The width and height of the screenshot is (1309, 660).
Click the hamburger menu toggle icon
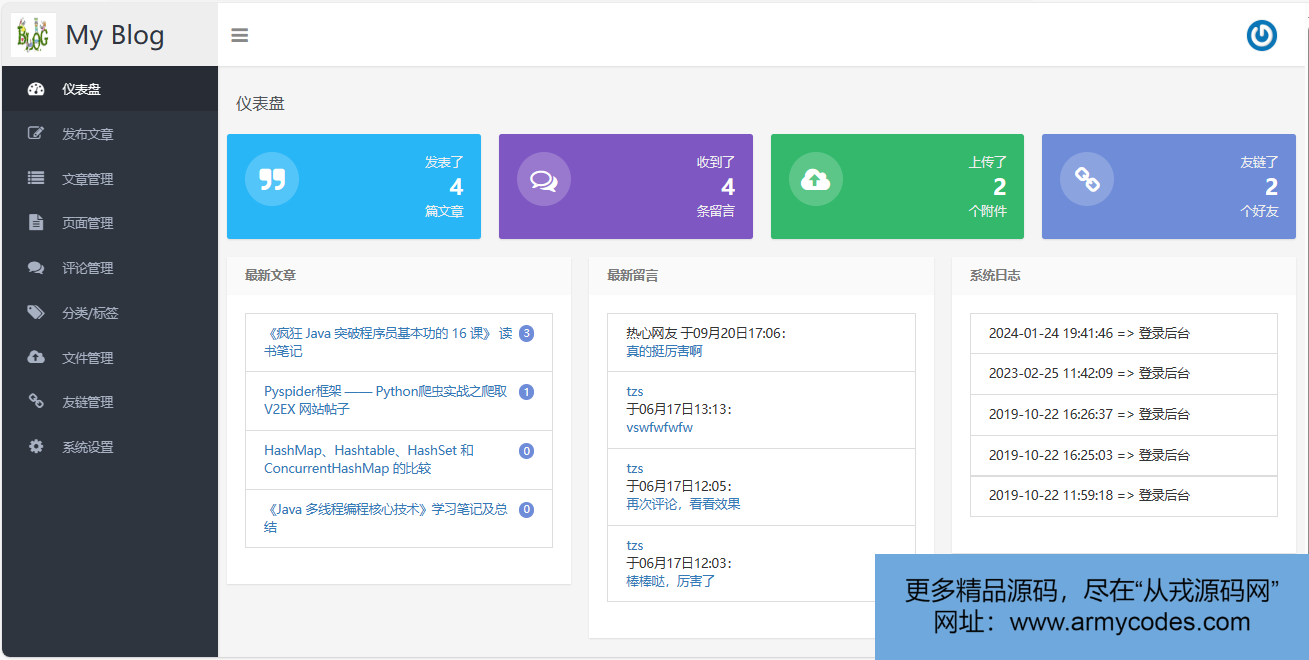pyautogui.click(x=239, y=35)
